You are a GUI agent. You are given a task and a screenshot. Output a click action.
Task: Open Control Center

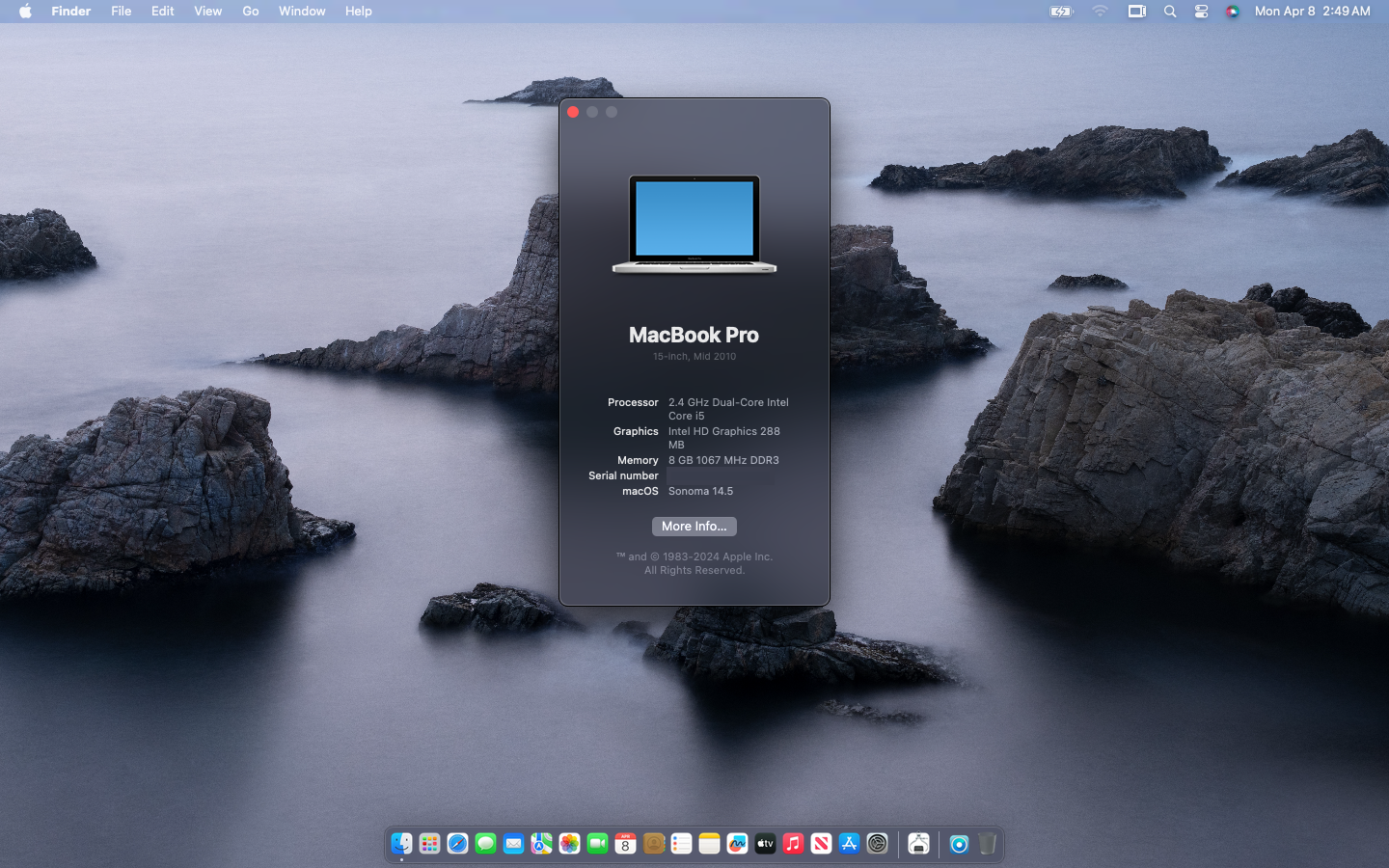pos(1202,12)
